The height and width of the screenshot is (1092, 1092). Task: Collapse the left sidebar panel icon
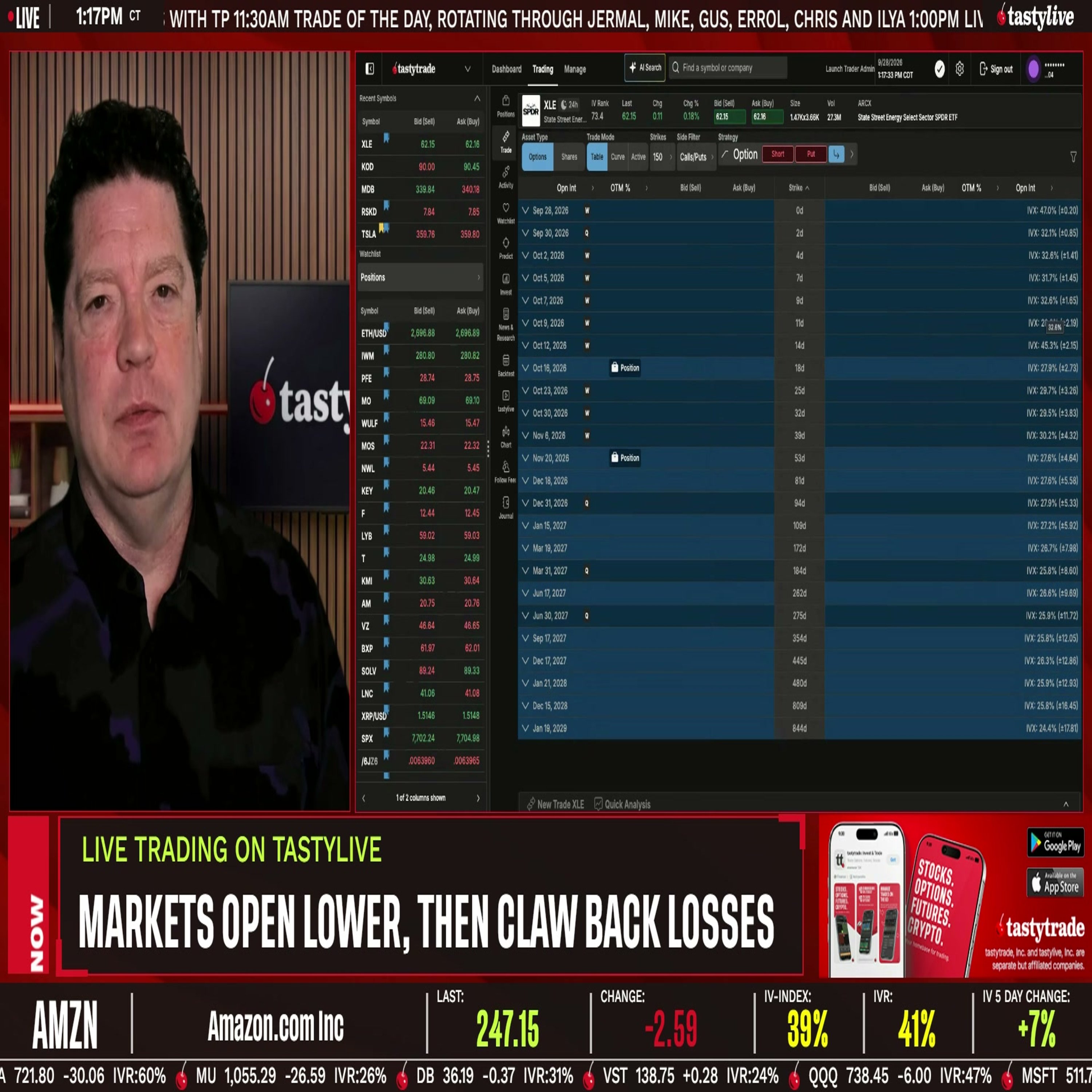370,69
